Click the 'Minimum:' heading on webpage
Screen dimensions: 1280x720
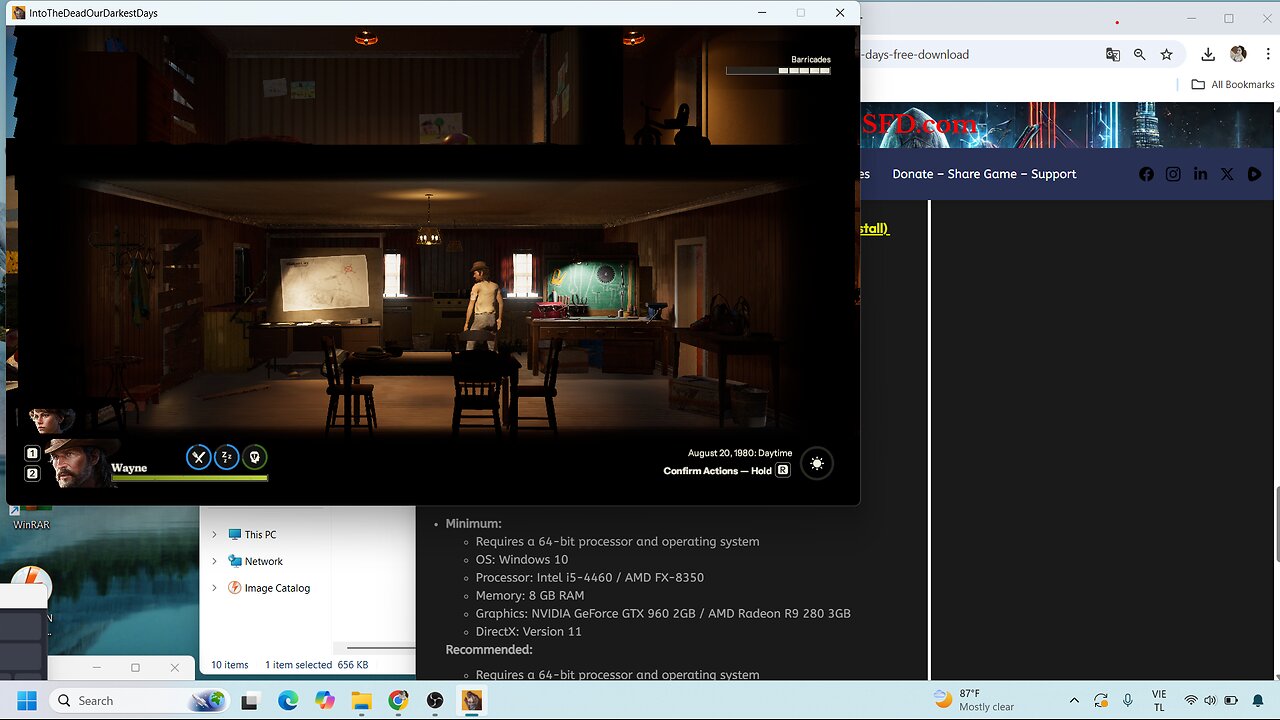click(474, 523)
